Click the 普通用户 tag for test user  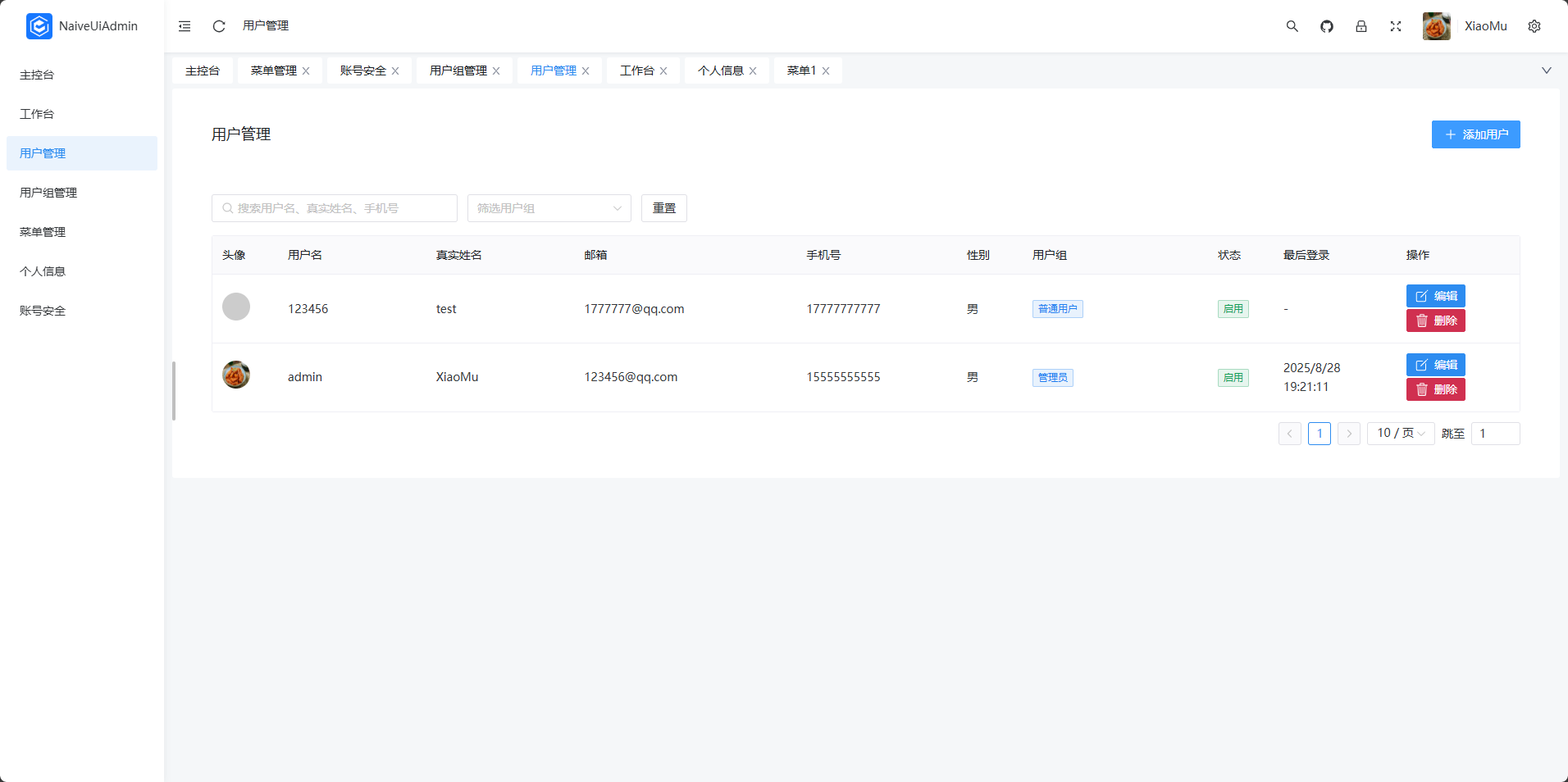pos(1057,309)
